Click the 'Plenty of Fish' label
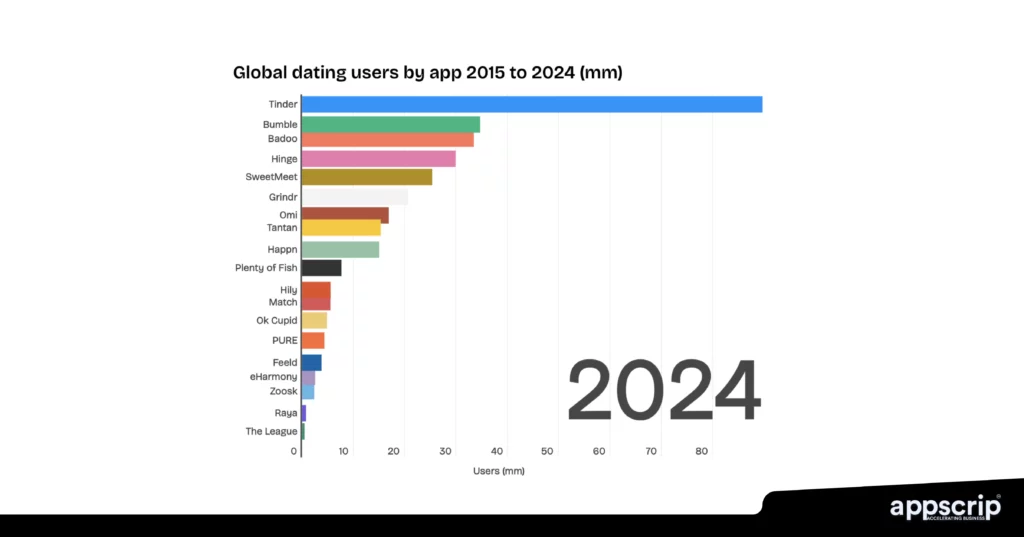1024x537 pixels. click(266, 268)
